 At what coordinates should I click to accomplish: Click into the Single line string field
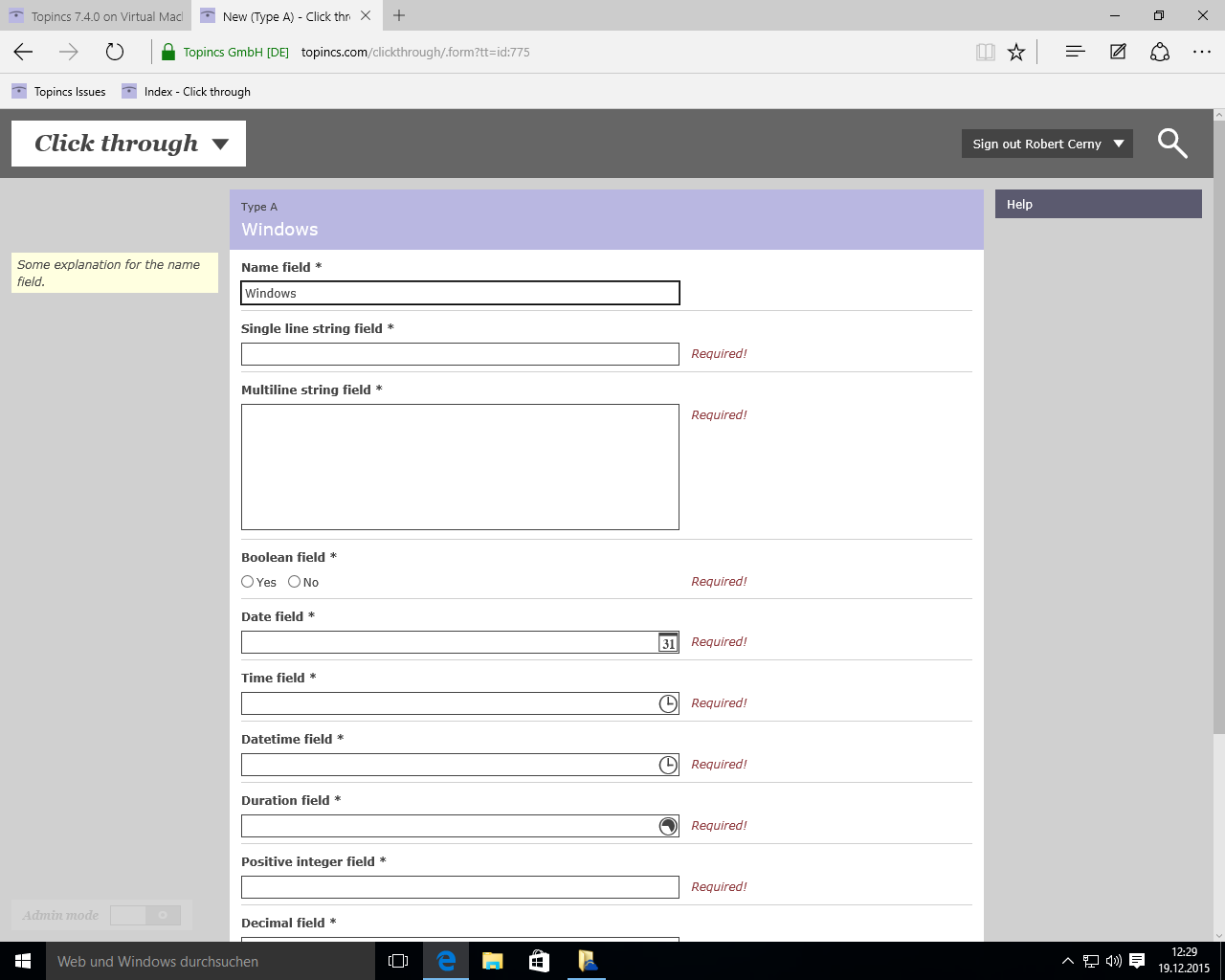[459, 354]
